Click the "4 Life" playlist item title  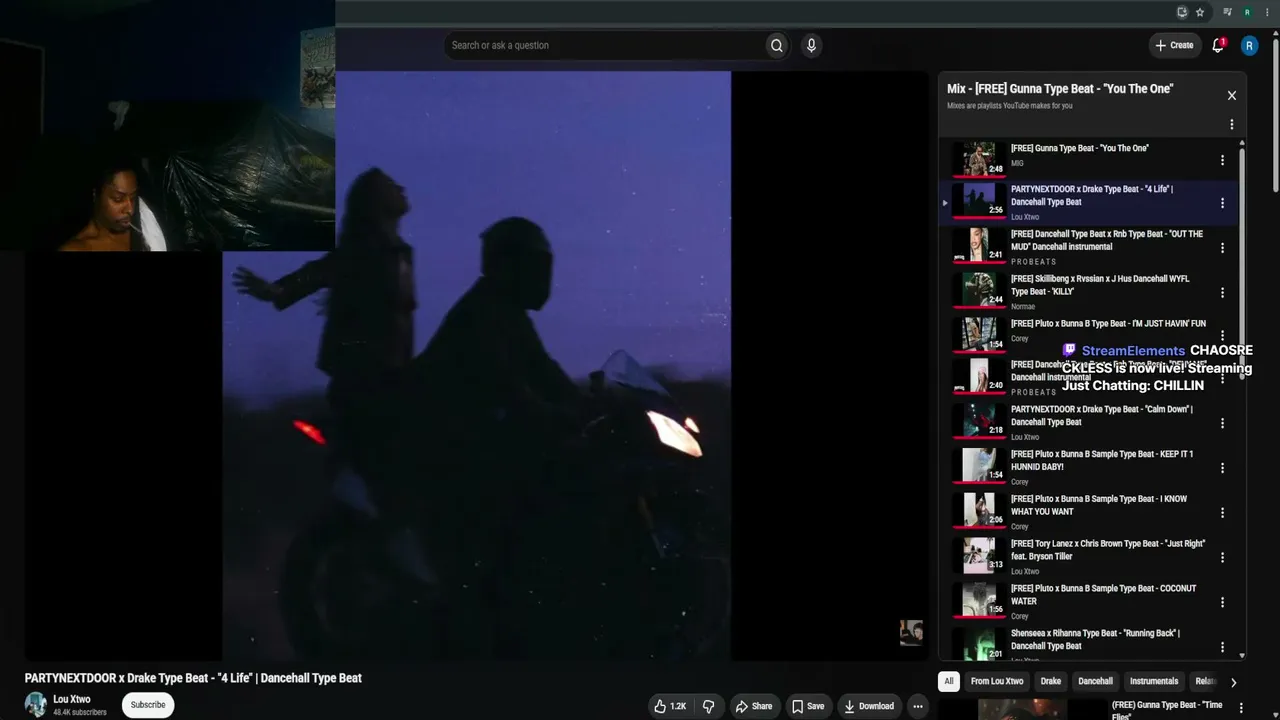click(x=1092, y=195)
